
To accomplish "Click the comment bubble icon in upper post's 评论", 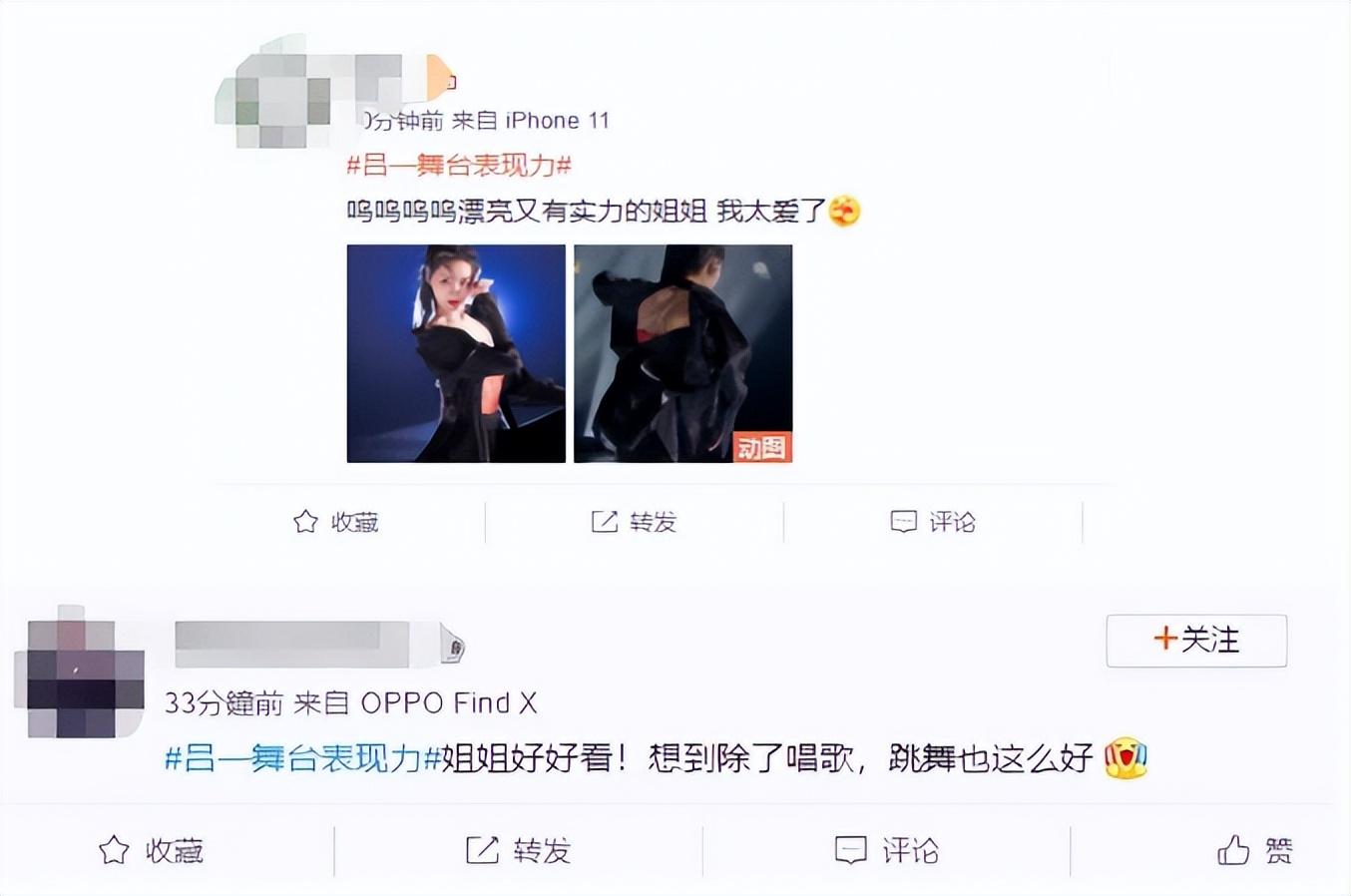I will 903,522.
